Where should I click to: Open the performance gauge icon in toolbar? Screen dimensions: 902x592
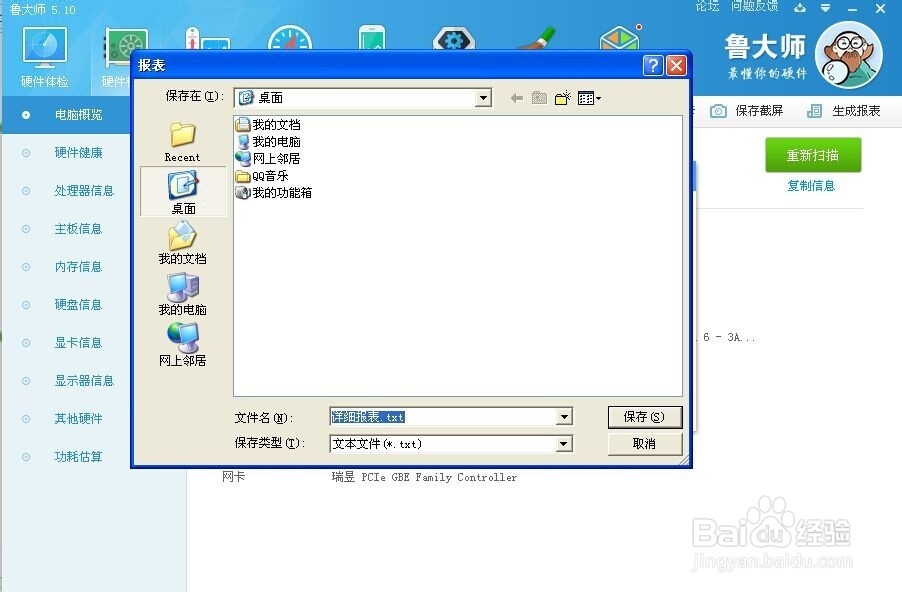(x=287, y=40)
